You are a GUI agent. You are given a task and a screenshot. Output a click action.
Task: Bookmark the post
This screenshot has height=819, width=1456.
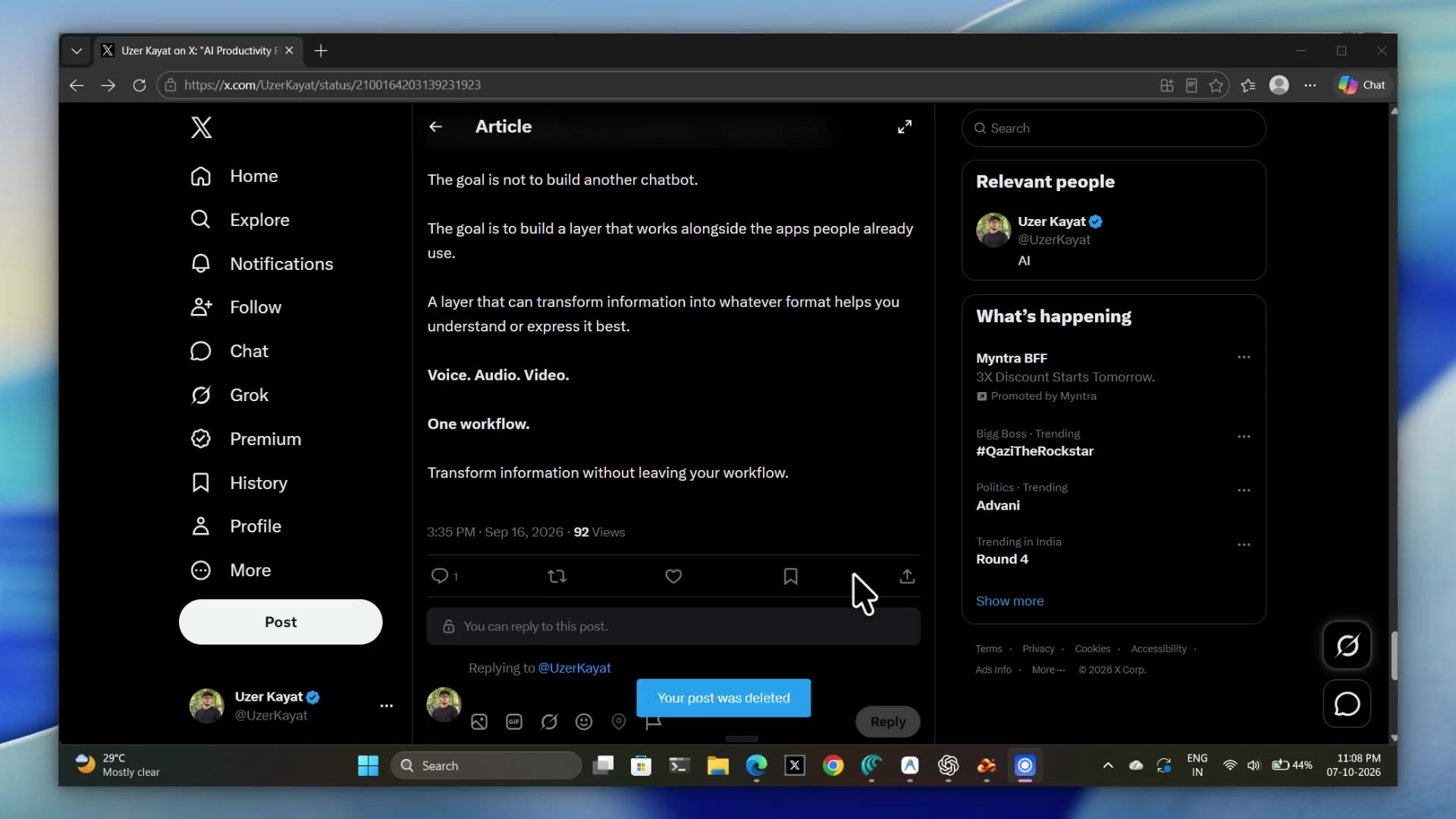[790, 576]
